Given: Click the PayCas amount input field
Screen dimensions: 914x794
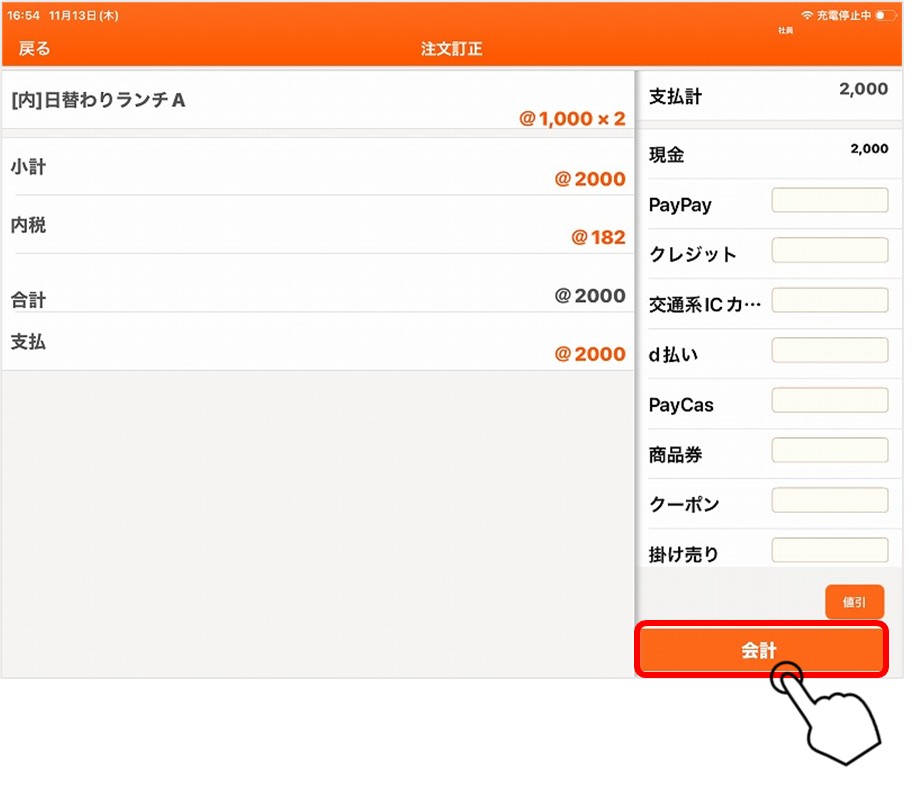Looking at the screenshot, I should 829,401.
